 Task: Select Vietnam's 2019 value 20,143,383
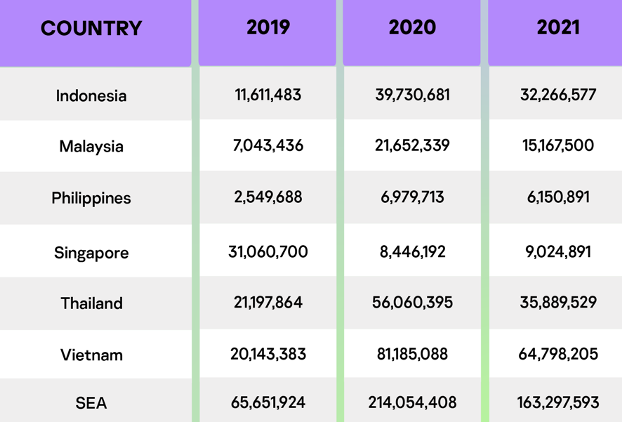point(268,354)
